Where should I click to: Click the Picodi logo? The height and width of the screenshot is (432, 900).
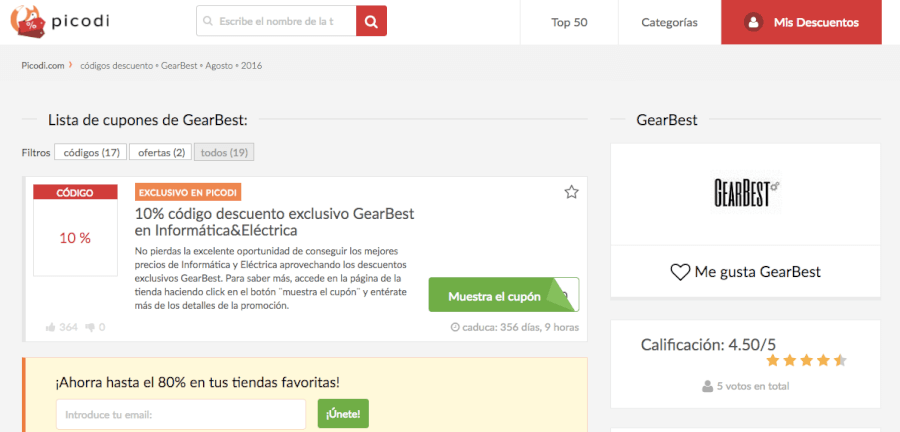pyautogui.click(x=59, y=22)
